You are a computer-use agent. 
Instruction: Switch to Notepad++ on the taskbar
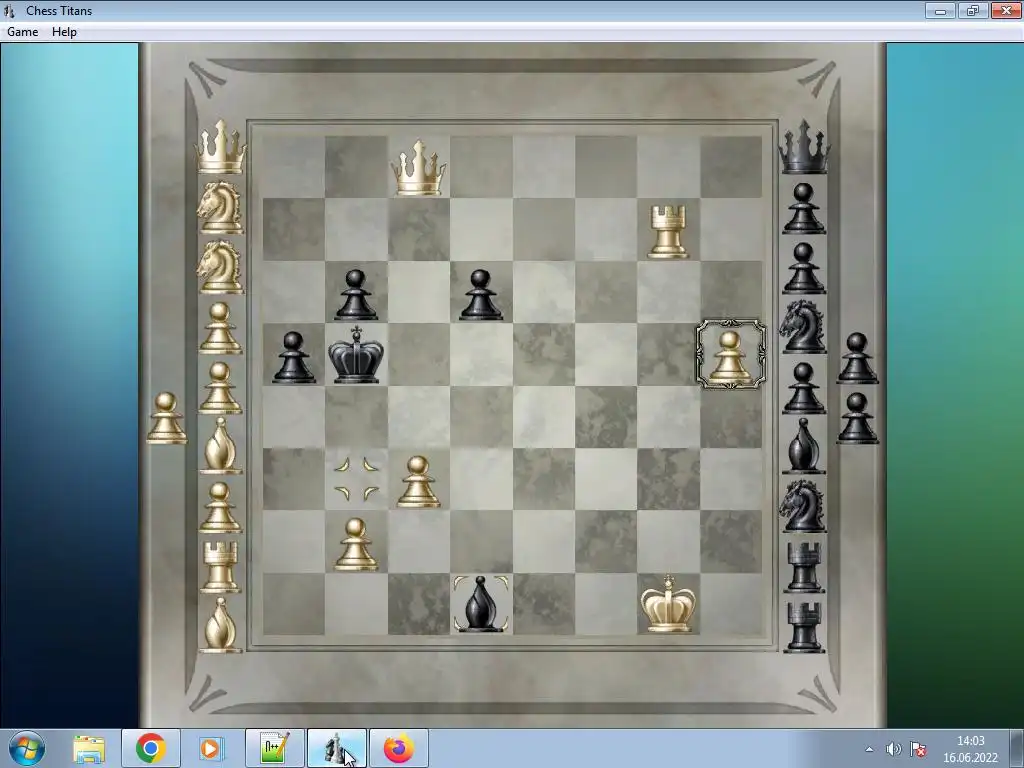[275, 748]
